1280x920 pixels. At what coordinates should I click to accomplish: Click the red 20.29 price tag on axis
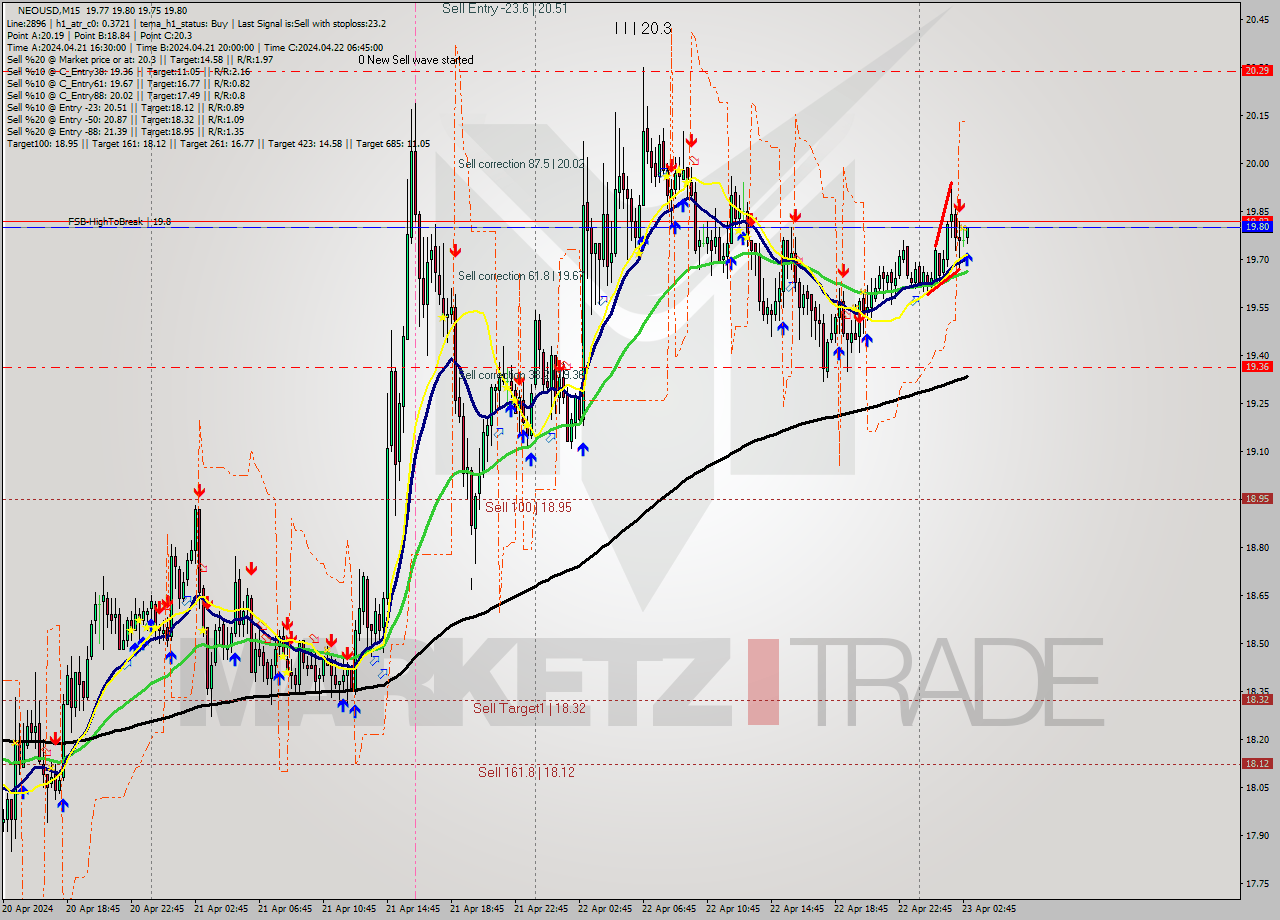(x=1256, y=70)
